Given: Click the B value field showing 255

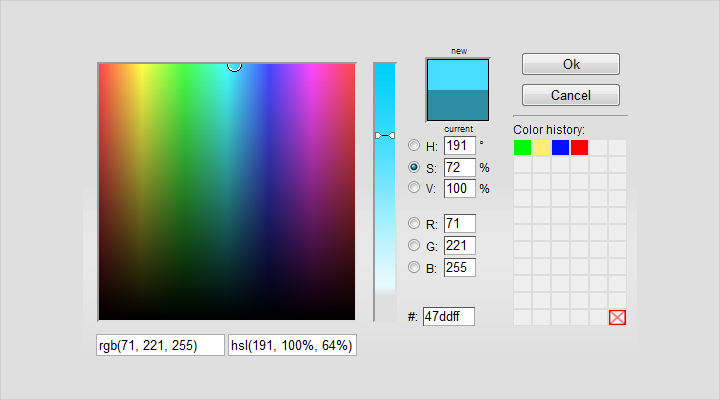Looking at the screenshot, I should [460, 268].
